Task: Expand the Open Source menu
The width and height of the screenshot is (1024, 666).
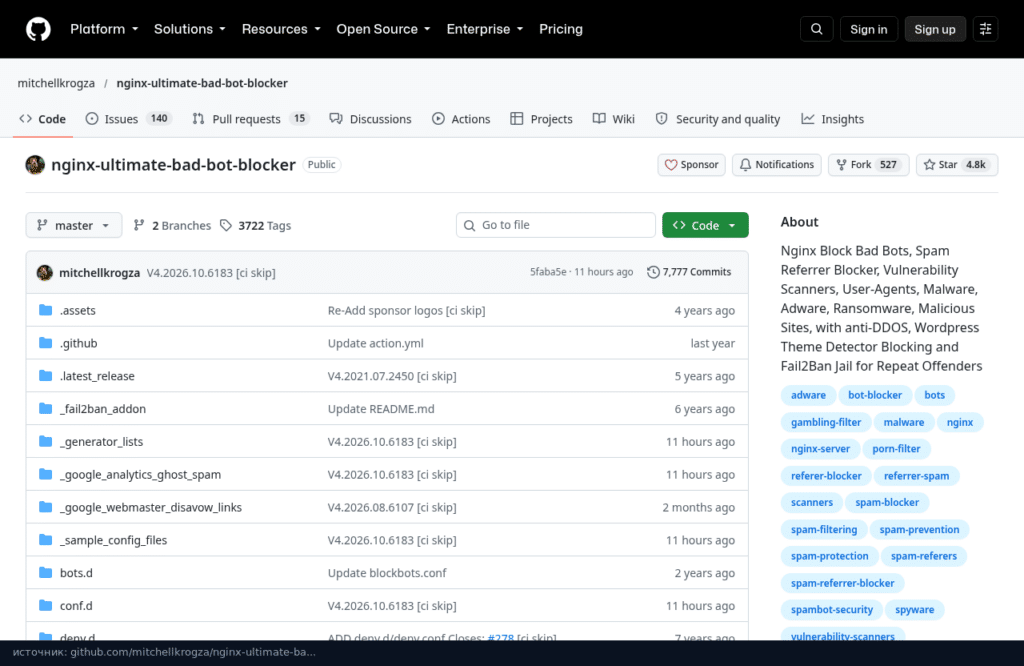Action: coord(383,29)
